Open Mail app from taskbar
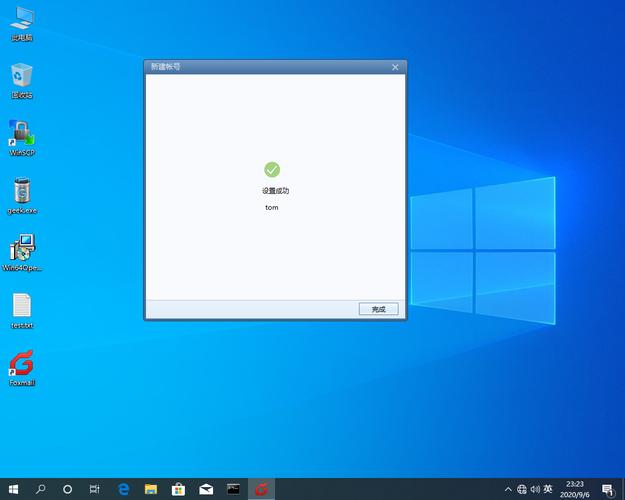Screen dimensions: 625x500 click(x=206, y=489)
